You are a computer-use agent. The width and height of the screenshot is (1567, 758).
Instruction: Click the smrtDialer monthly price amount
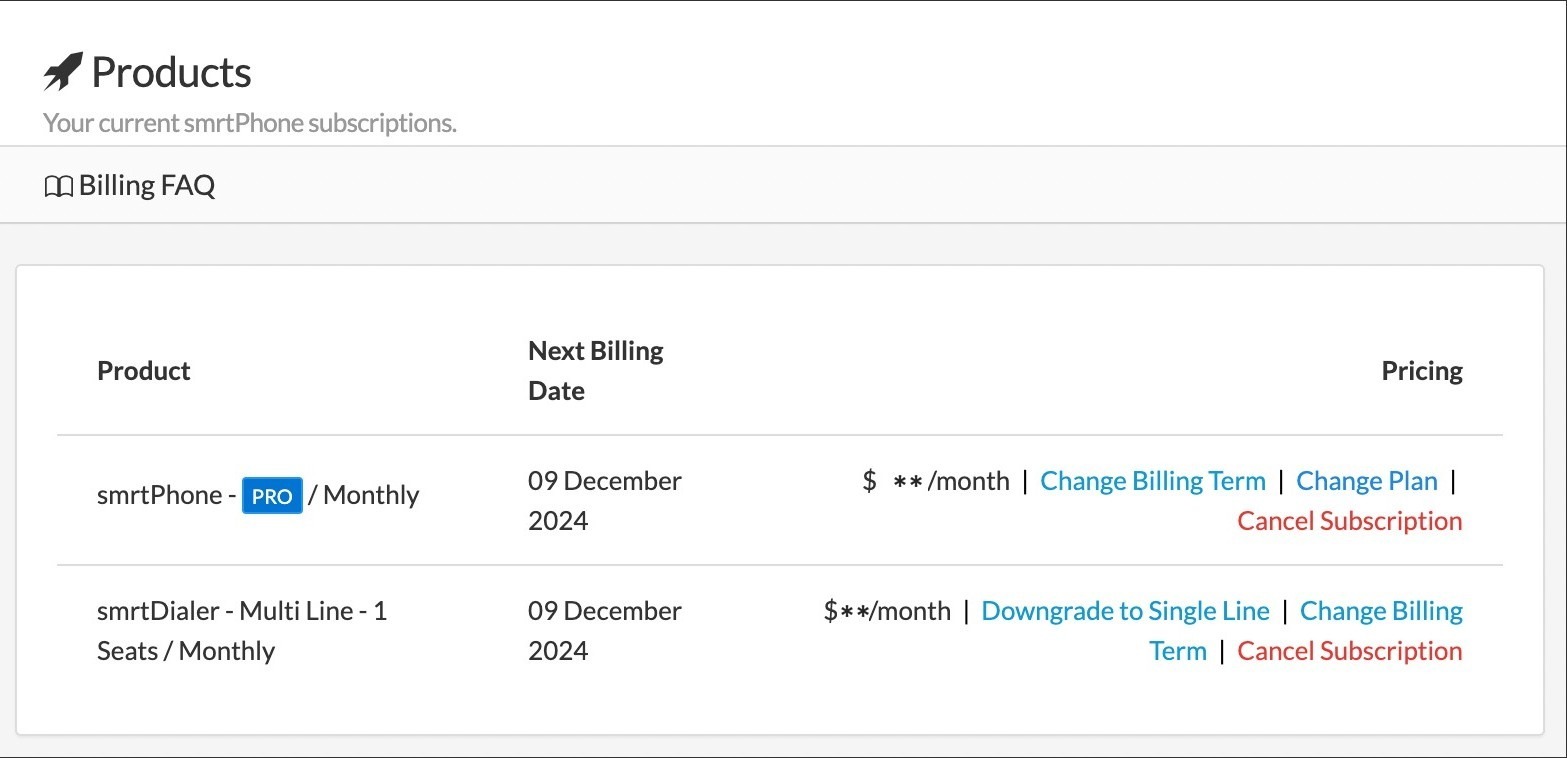point(886,611)
